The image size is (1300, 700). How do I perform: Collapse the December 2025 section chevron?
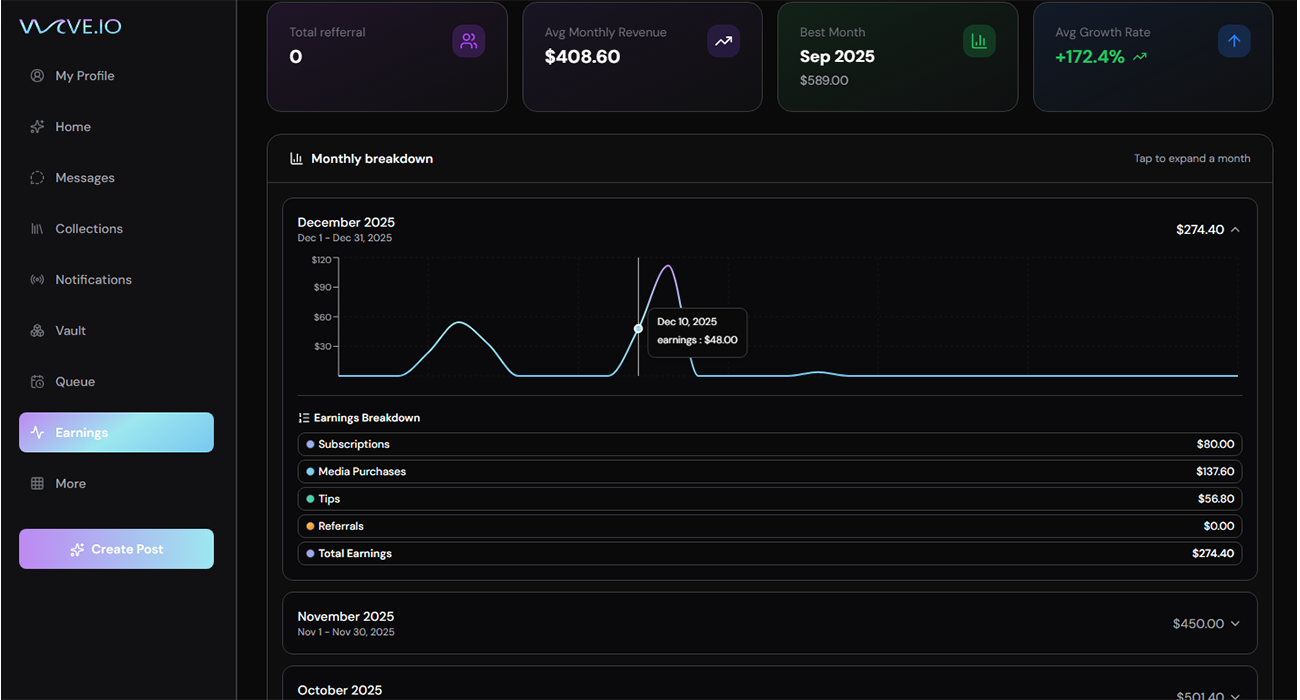coord(1235,230)
